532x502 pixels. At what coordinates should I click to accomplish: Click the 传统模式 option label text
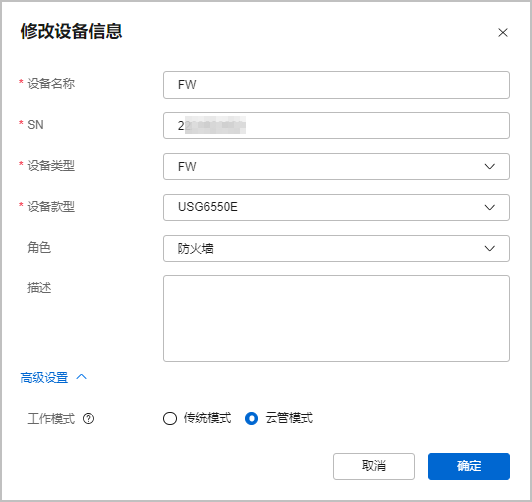coord(207,418)
